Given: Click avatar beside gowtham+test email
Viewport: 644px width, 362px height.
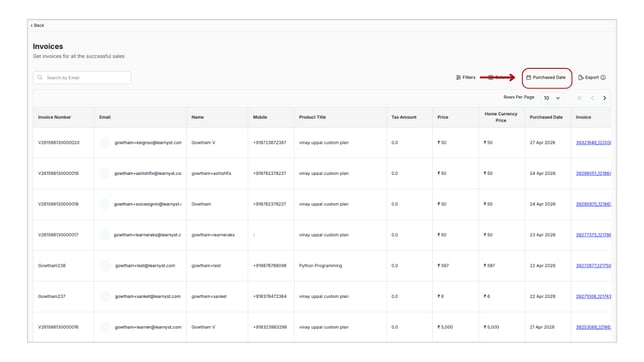Looking at the screenshot, I should (x=105, y=266).
